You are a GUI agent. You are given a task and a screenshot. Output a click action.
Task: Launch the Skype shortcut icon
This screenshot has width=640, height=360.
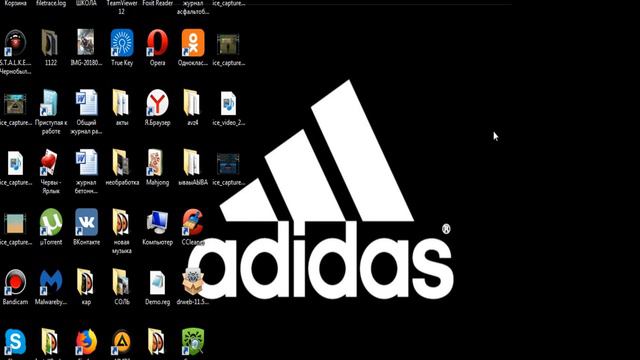pyautogui.click(x=16, y=342)
